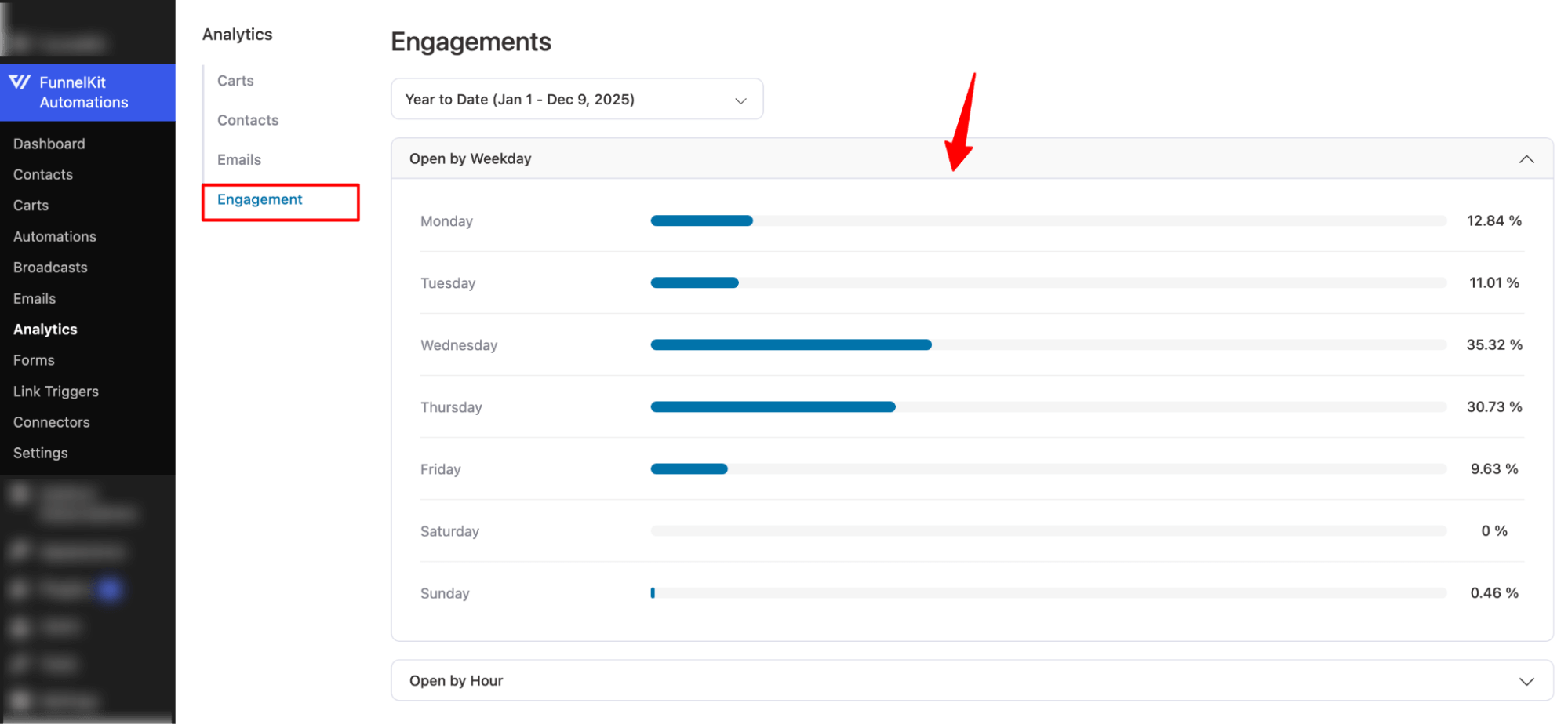
Task: Click the 35.32 % value for Wednesday
Action: [1493, 344]
